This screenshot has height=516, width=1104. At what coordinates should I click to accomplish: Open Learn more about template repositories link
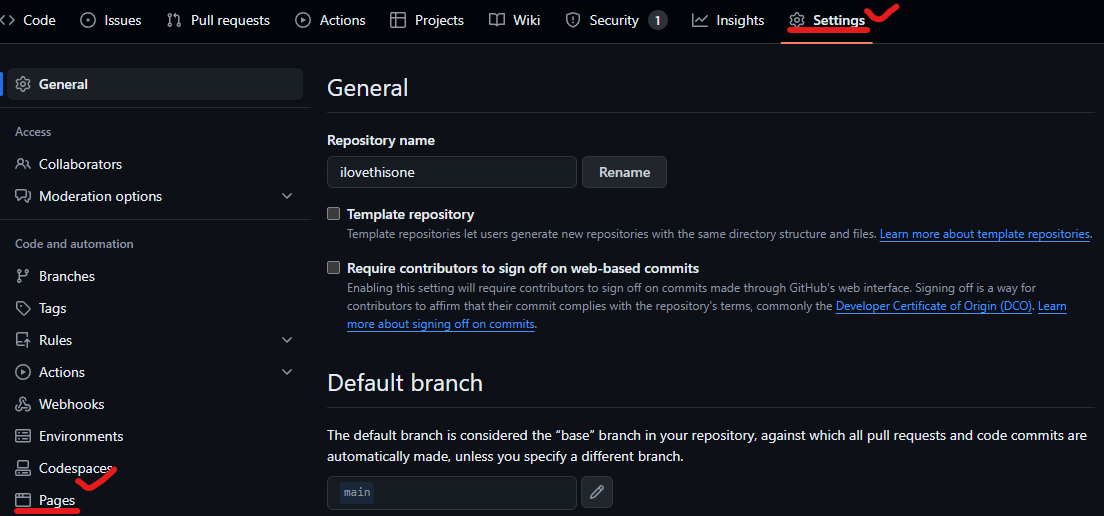(x=985, y=234)
